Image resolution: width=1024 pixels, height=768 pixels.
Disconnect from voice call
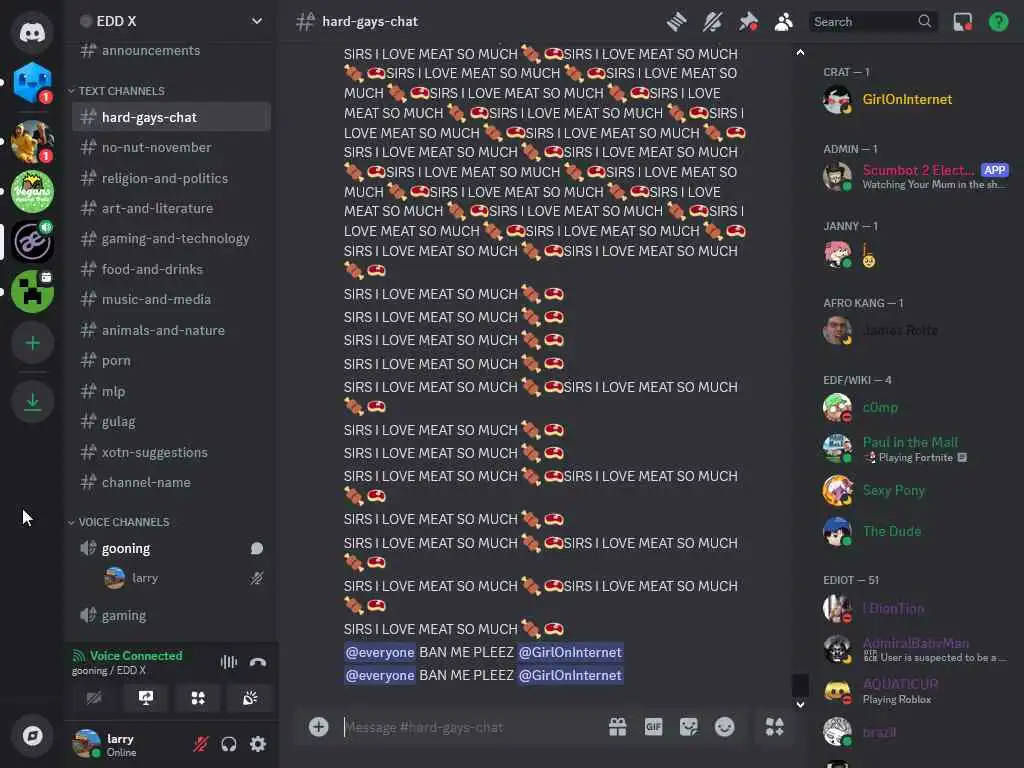tap(258, 662)
